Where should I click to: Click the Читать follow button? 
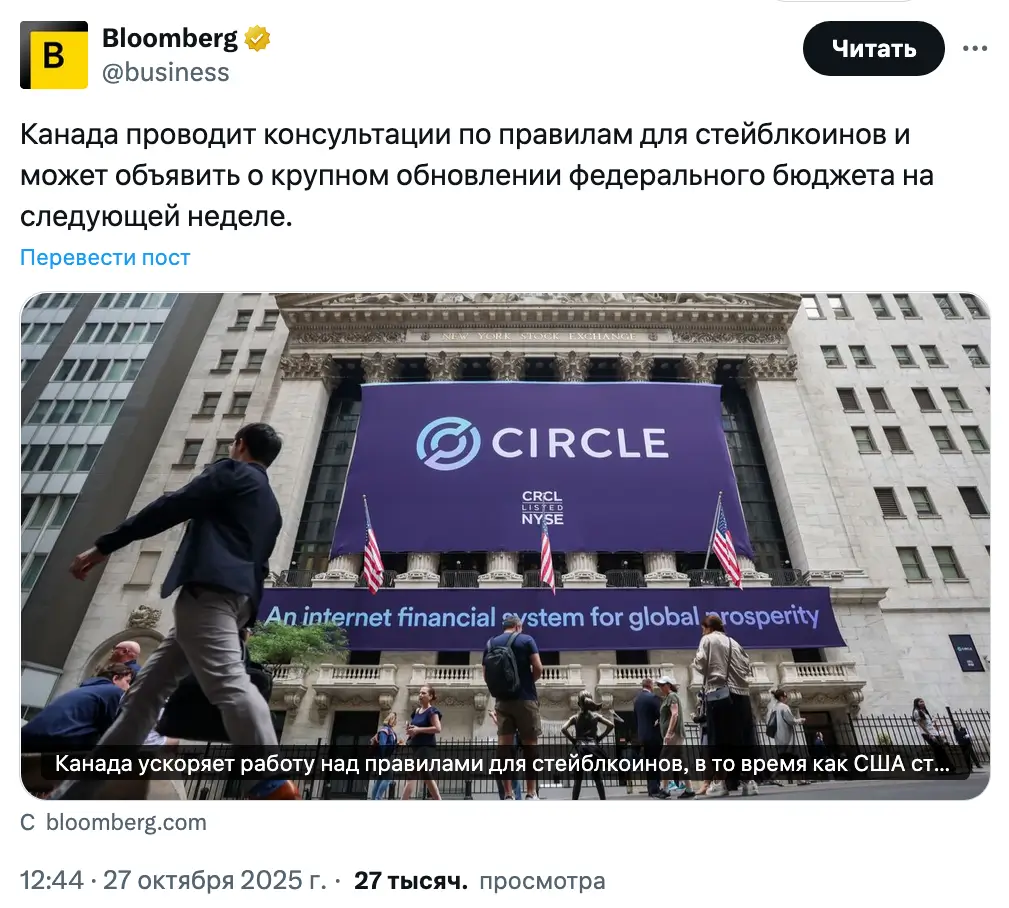point(873,48)
